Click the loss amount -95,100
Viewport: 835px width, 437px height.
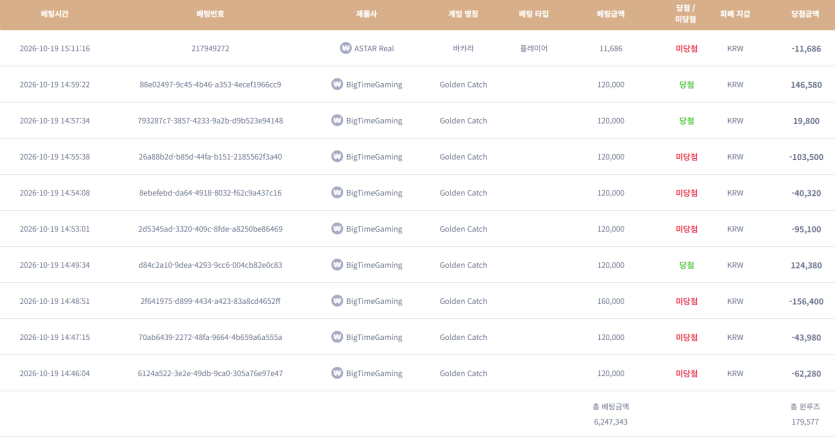point(806,229)
